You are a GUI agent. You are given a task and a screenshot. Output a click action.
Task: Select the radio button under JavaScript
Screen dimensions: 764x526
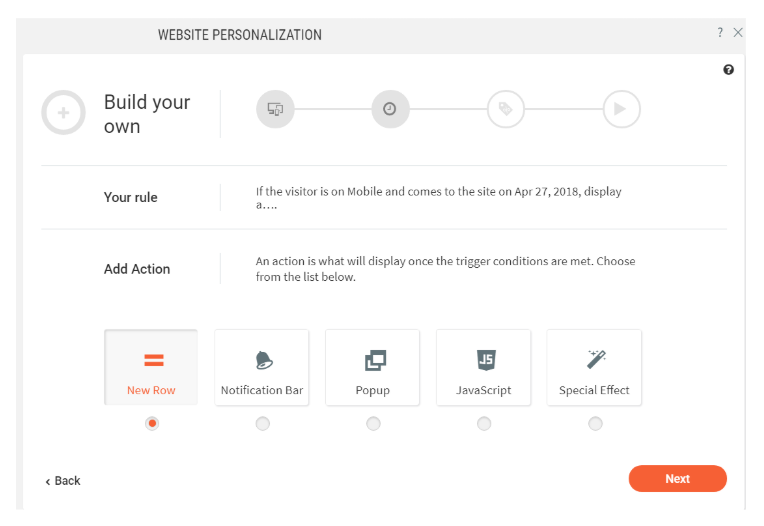(484, 423)
